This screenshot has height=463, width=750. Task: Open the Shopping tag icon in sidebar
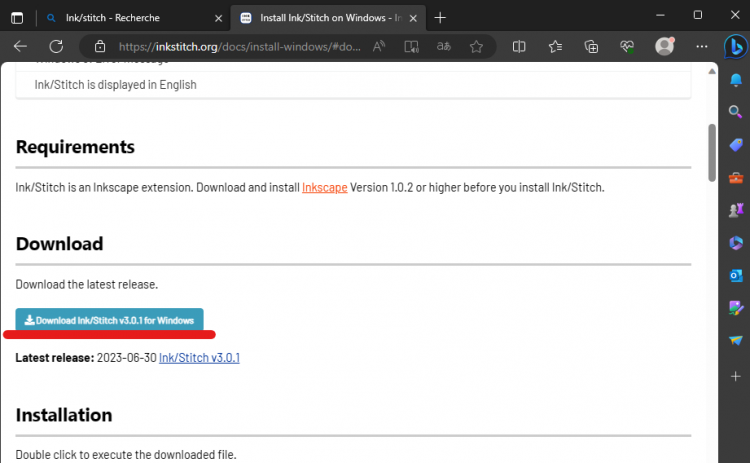click(x=736, y=145)
